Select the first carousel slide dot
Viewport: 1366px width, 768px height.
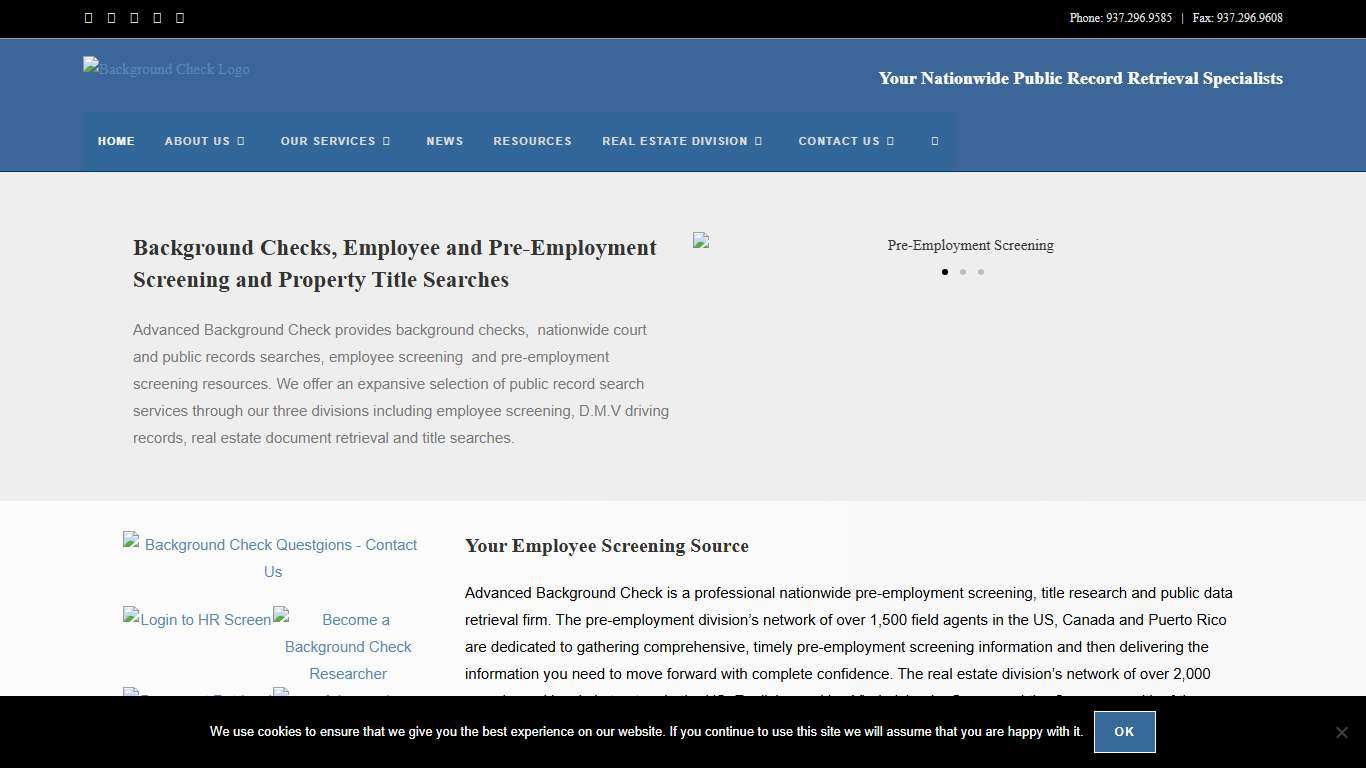945,272
